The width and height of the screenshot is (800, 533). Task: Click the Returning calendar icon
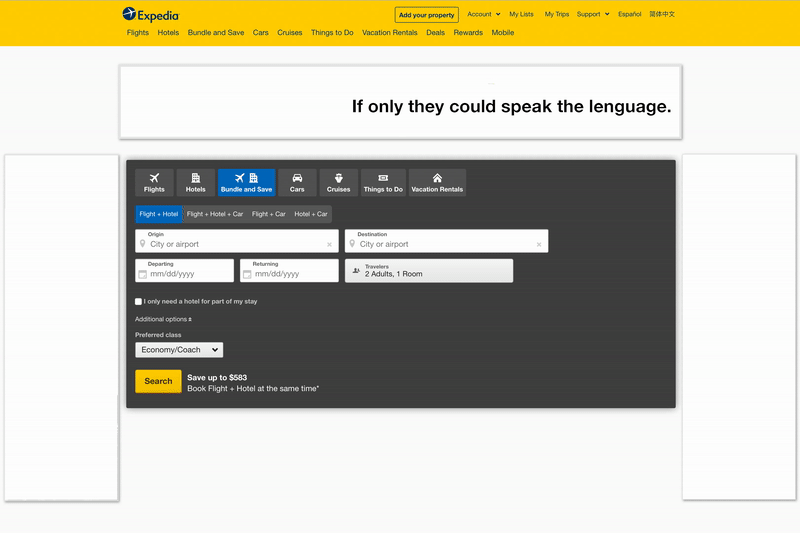click(247, 274)
